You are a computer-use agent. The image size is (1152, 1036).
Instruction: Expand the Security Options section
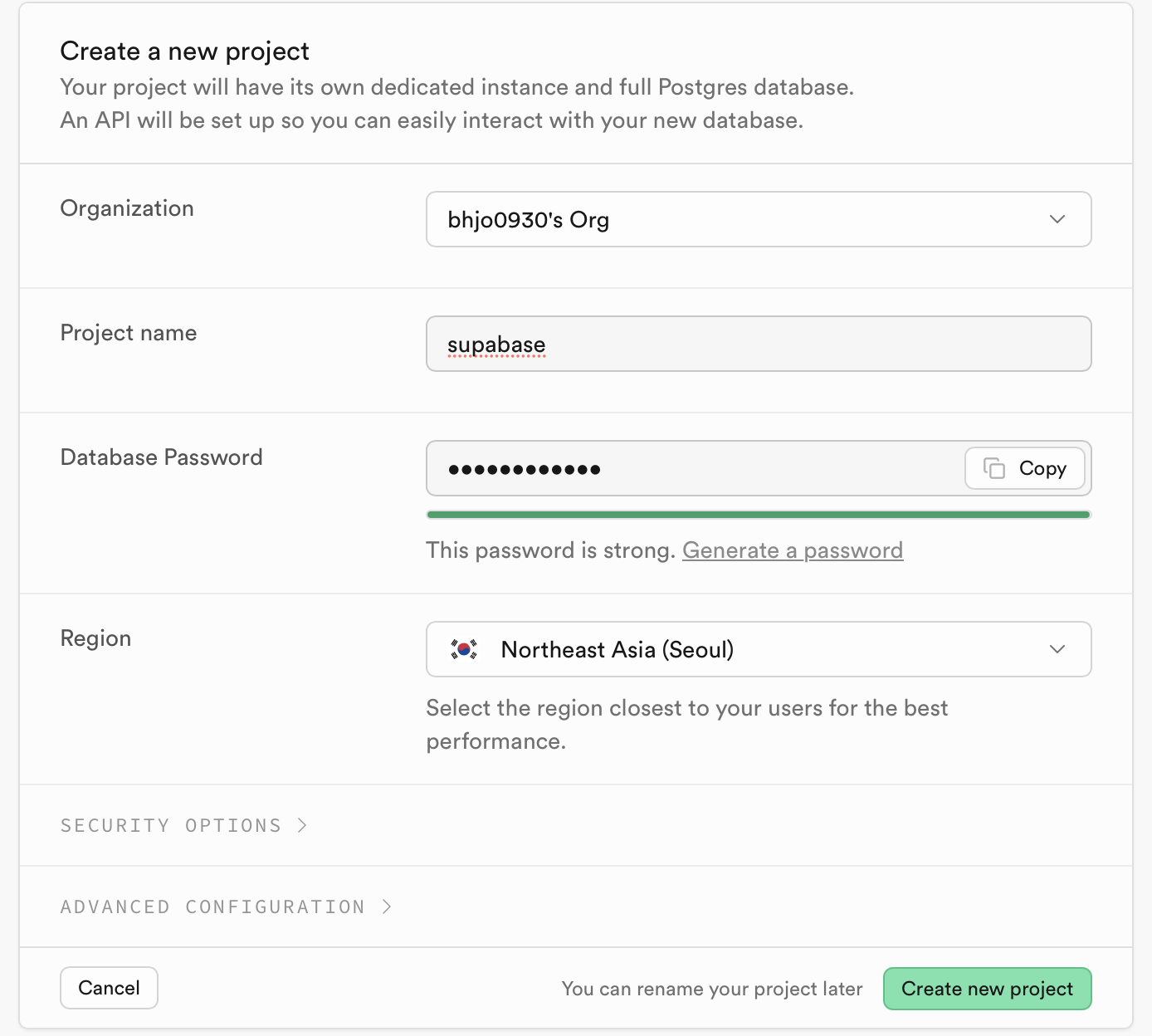click(171, 825)
